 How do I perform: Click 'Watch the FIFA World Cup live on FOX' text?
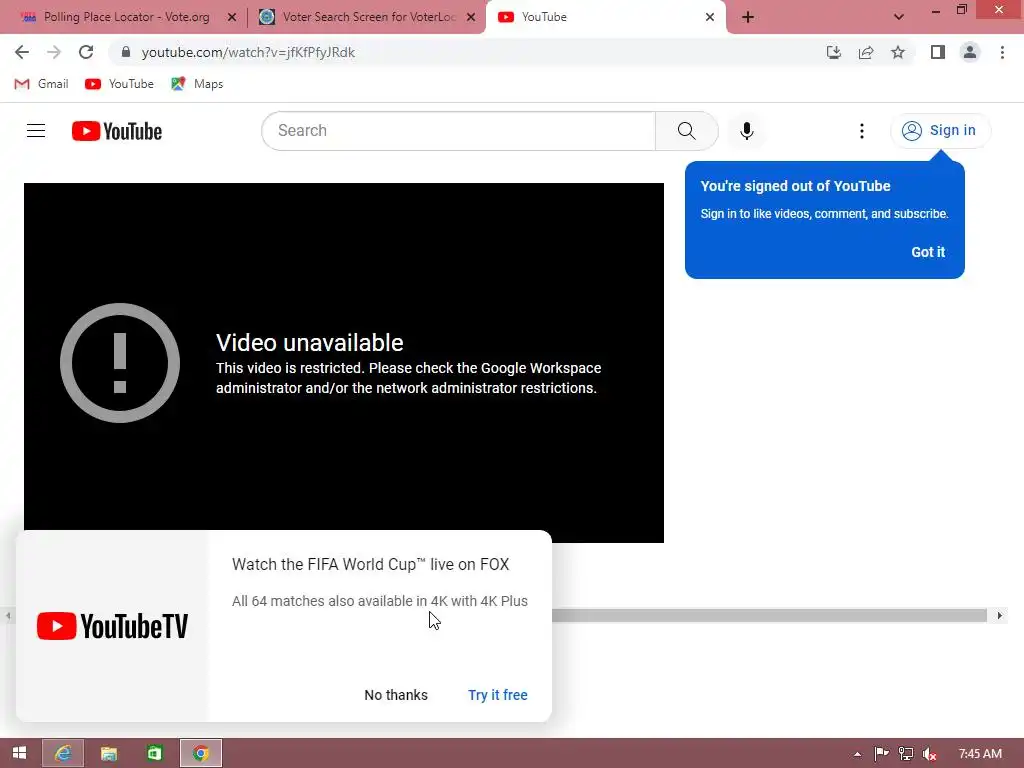click(x=370, y=564)
